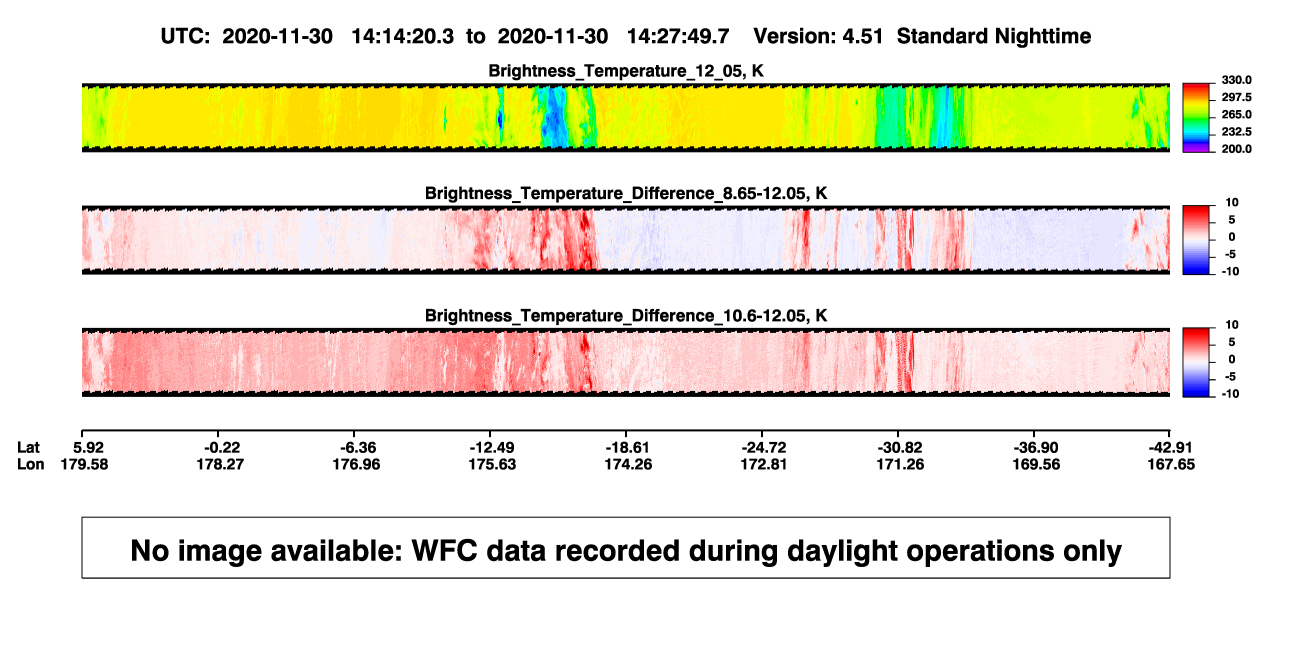
Task: Click the Brightness_Temperature_Difference_10.6-12.05 title
Action: pos(626,316)
